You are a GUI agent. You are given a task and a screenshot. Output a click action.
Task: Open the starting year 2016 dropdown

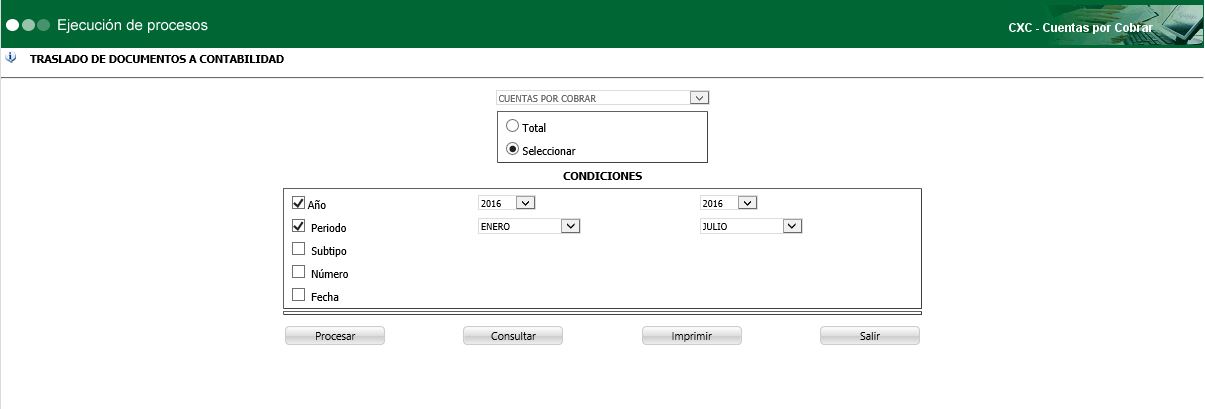507,203
